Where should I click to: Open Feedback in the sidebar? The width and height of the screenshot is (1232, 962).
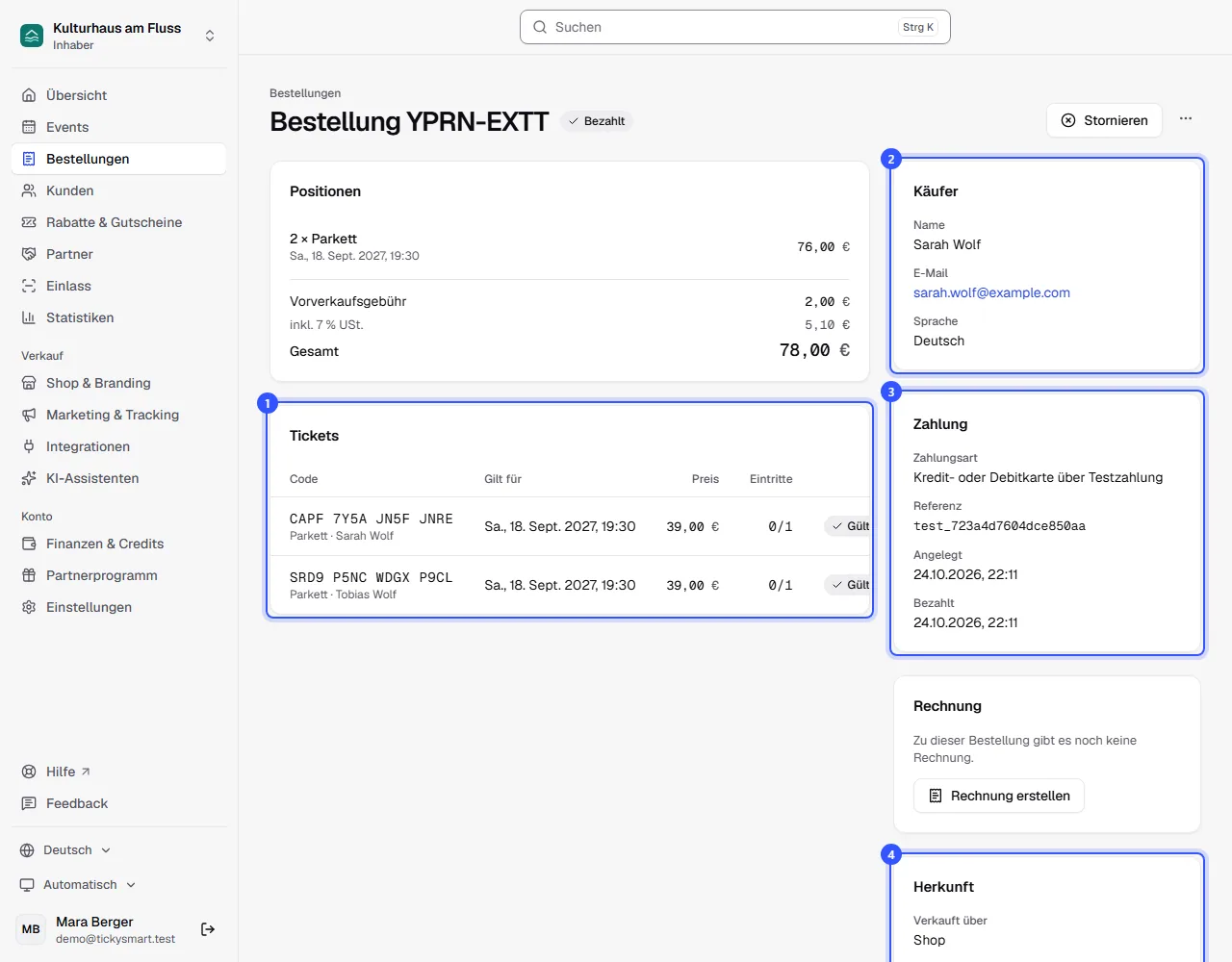(x=118, y=803)
